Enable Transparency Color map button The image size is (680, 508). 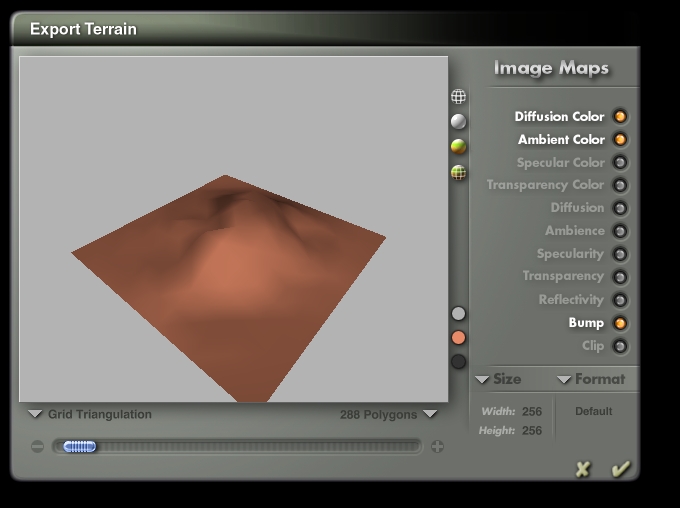(620, 185)
